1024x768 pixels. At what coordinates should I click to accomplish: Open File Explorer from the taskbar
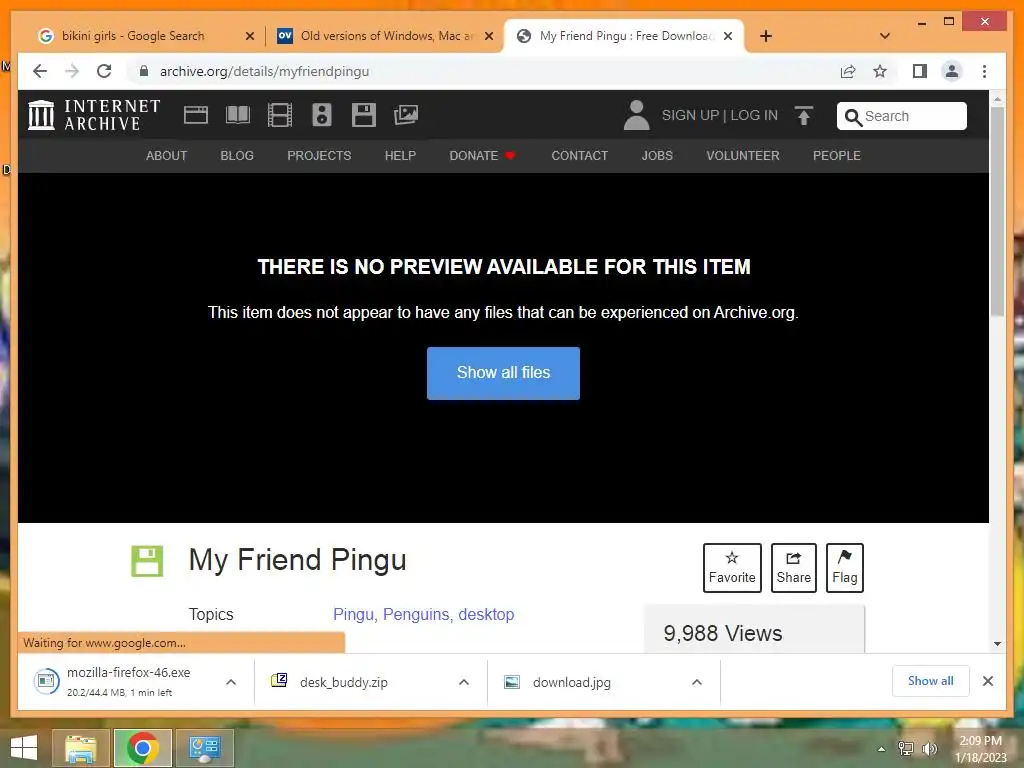[80, 748]
